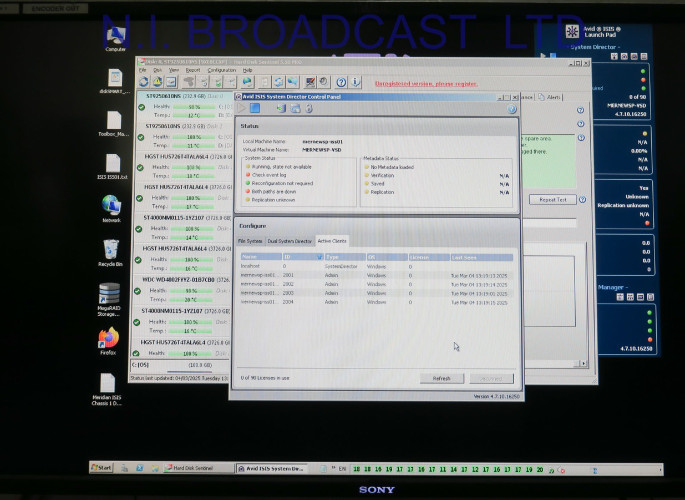This screenshot has width=685, height=500.
Task: Click the Avid ISIS Launch Pad logo icon
Action: click(x=572, y=31)
